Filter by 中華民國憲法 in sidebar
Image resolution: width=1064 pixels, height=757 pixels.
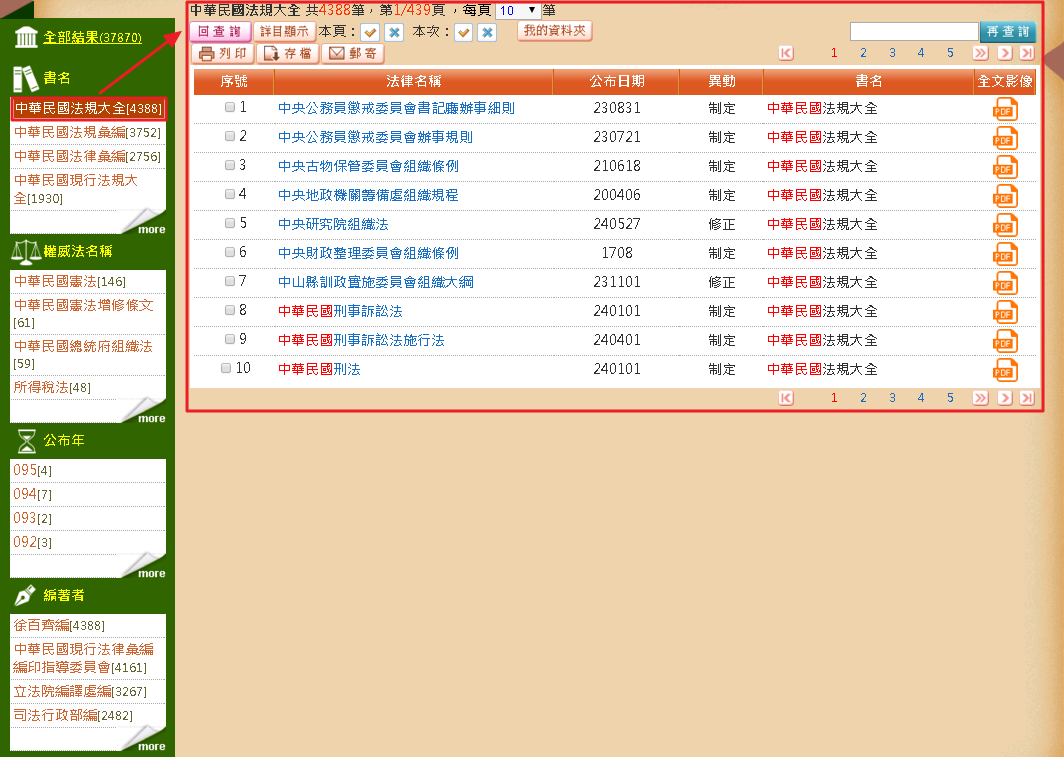[55, 281]
